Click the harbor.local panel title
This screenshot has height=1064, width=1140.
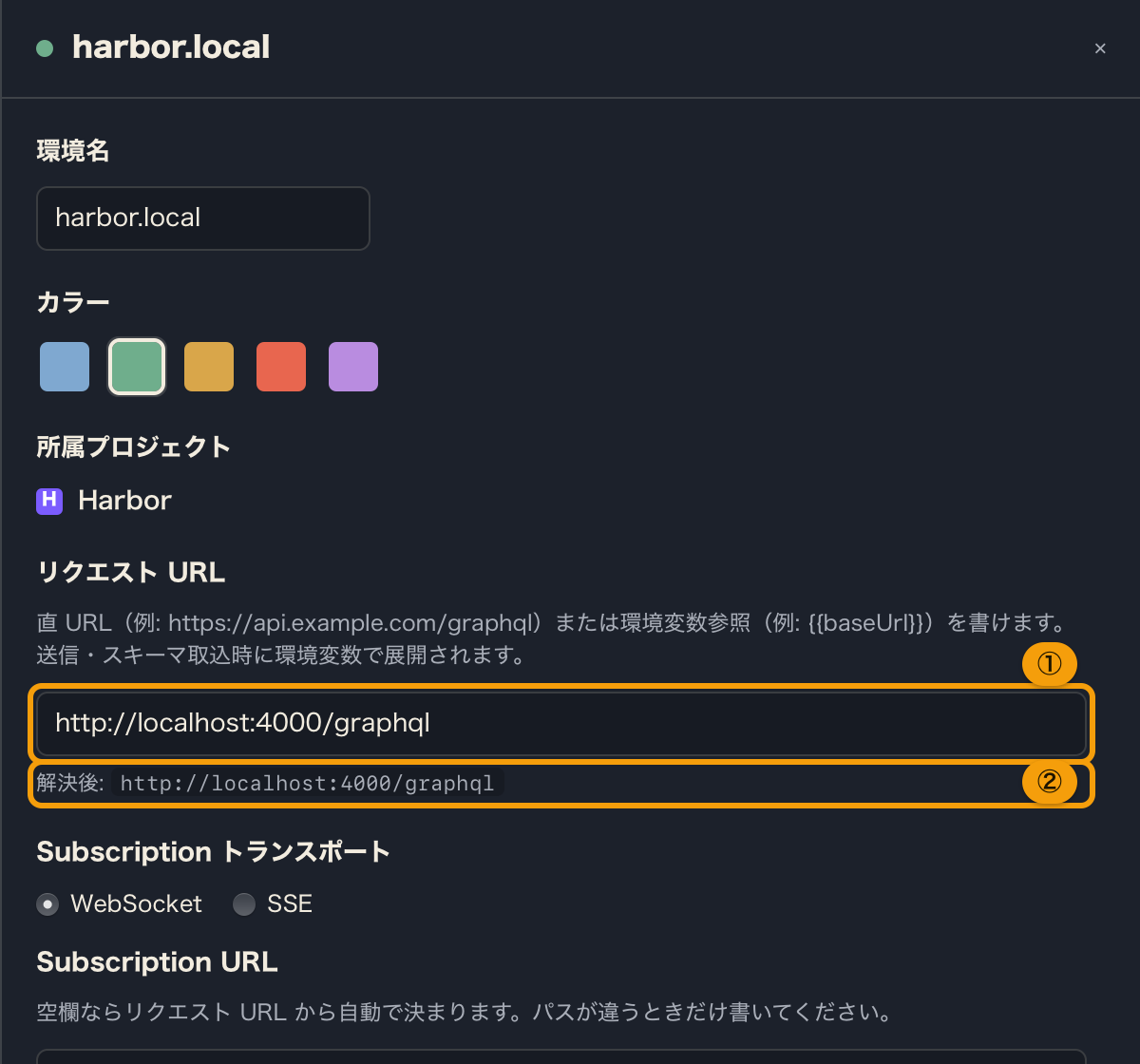[171, 47]
